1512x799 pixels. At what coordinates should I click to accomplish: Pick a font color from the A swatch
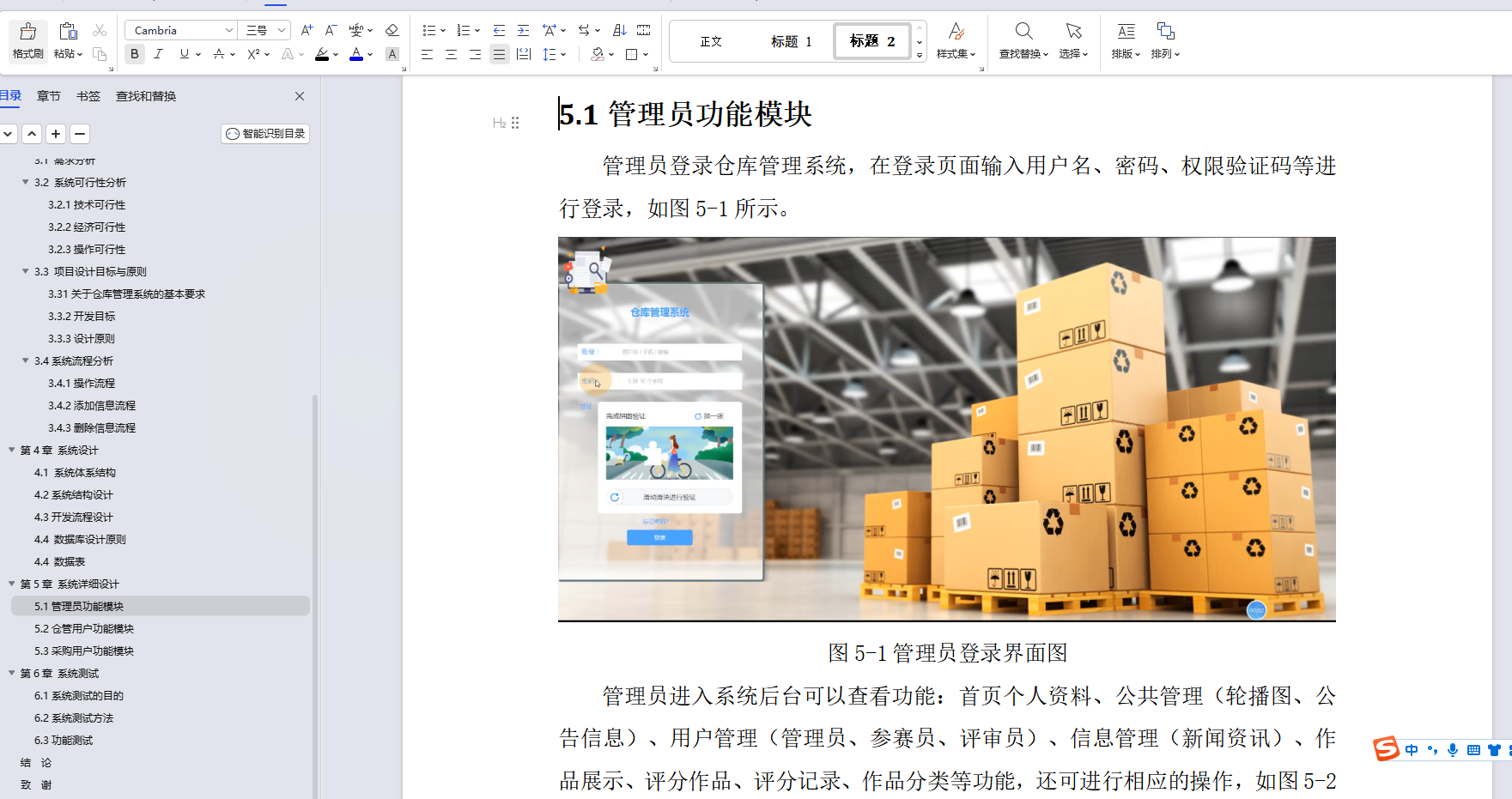(357, 53)
